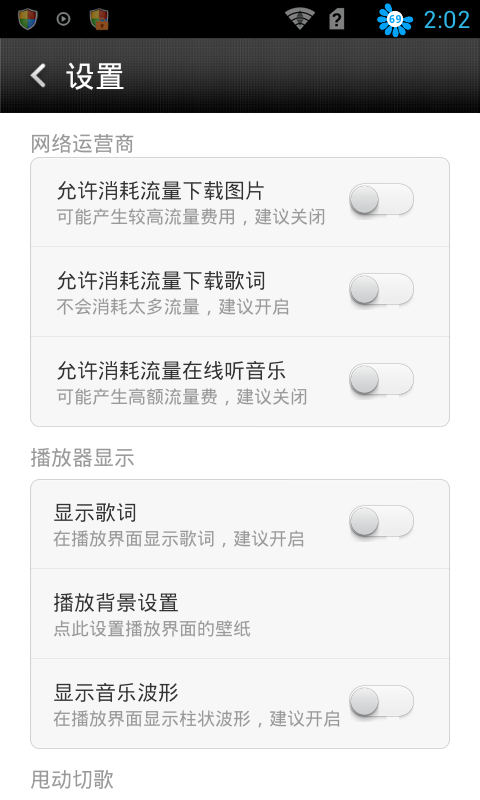Viewport: 480px width, 800px height.
Task: Select the 允许消耗流量下载图片 row label
Action: tap(160, 191)
